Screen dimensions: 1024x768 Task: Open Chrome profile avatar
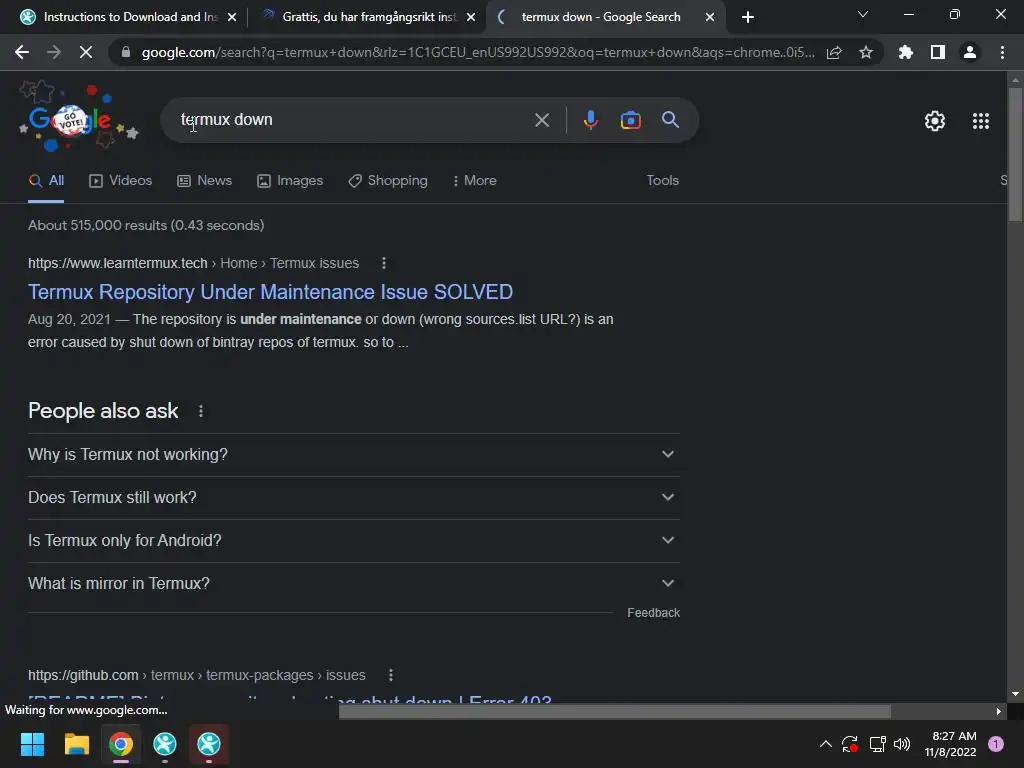click(970, 52)
